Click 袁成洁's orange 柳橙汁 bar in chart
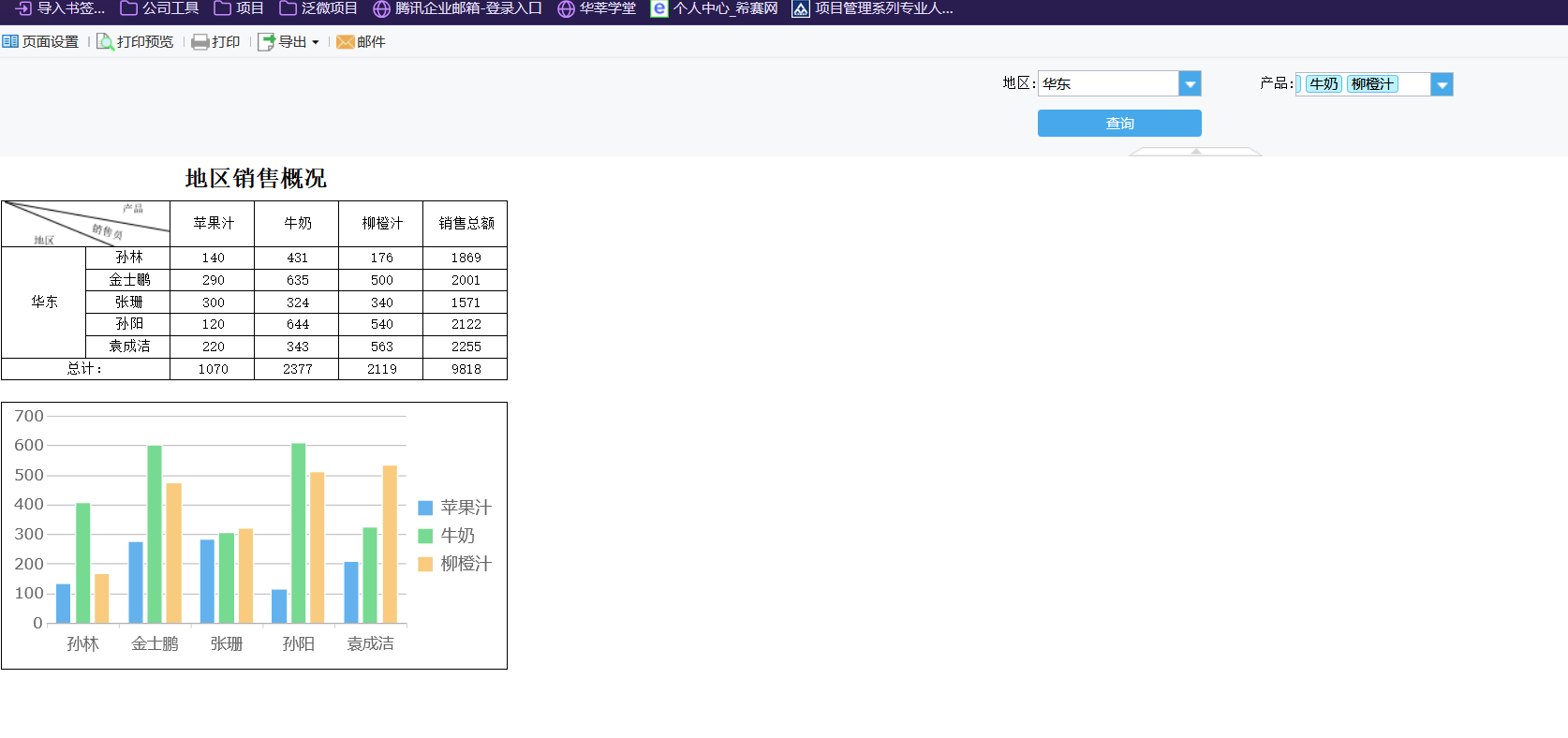The height and width of the screenshot is (738, 1568). (x=390, y=544)
